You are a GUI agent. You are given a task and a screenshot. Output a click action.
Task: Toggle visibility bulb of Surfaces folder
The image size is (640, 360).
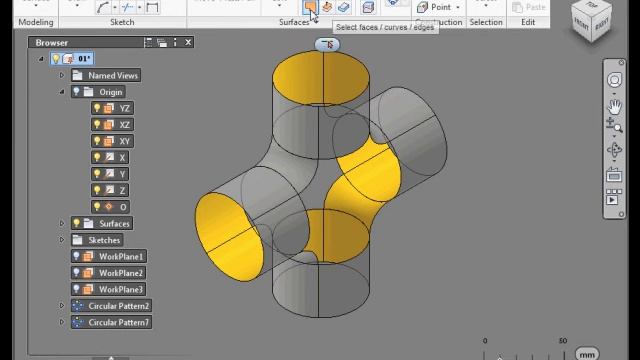coord(76,223)
